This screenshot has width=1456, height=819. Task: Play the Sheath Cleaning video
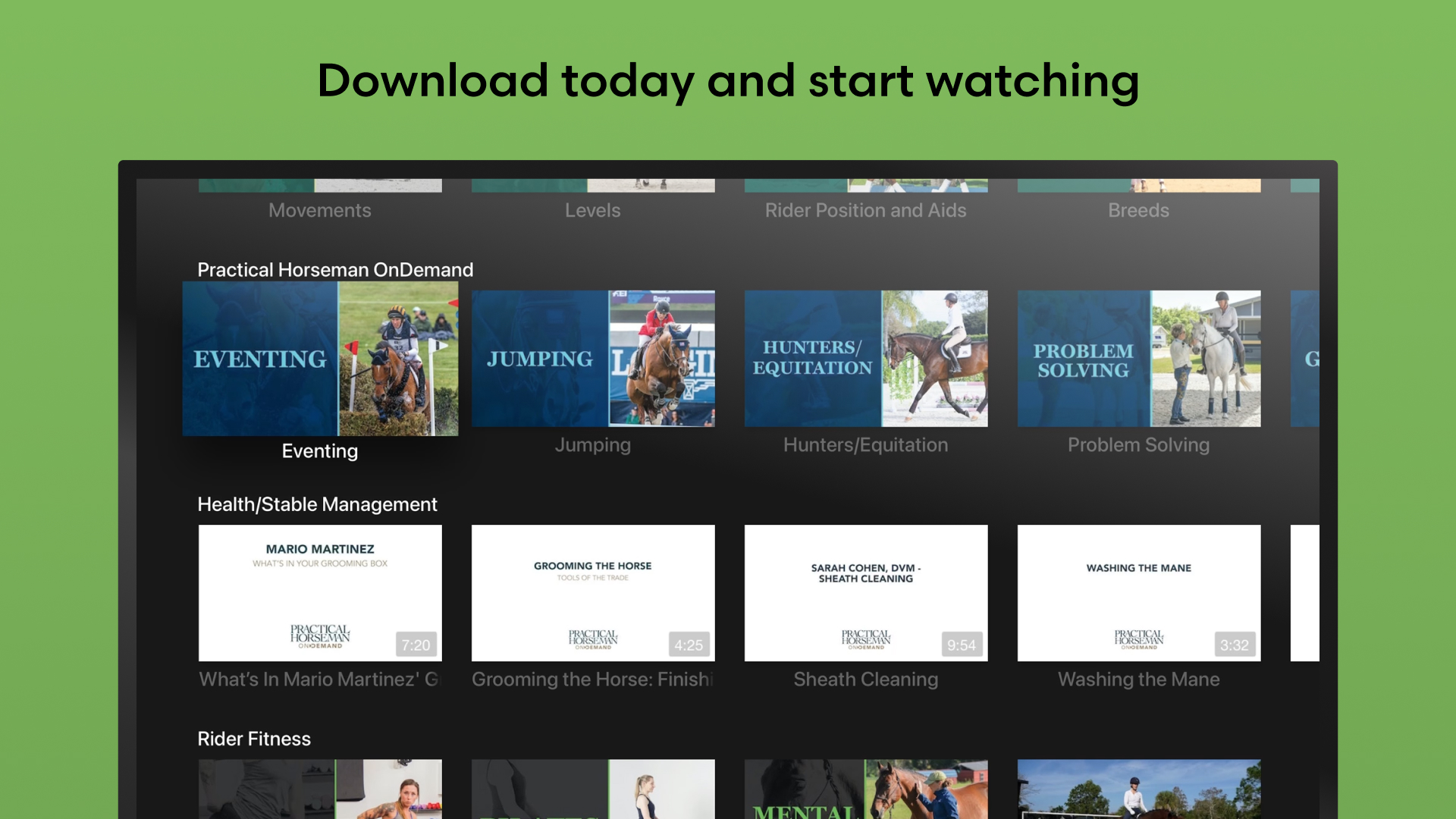pyautogui.click(x=866, y=593)
